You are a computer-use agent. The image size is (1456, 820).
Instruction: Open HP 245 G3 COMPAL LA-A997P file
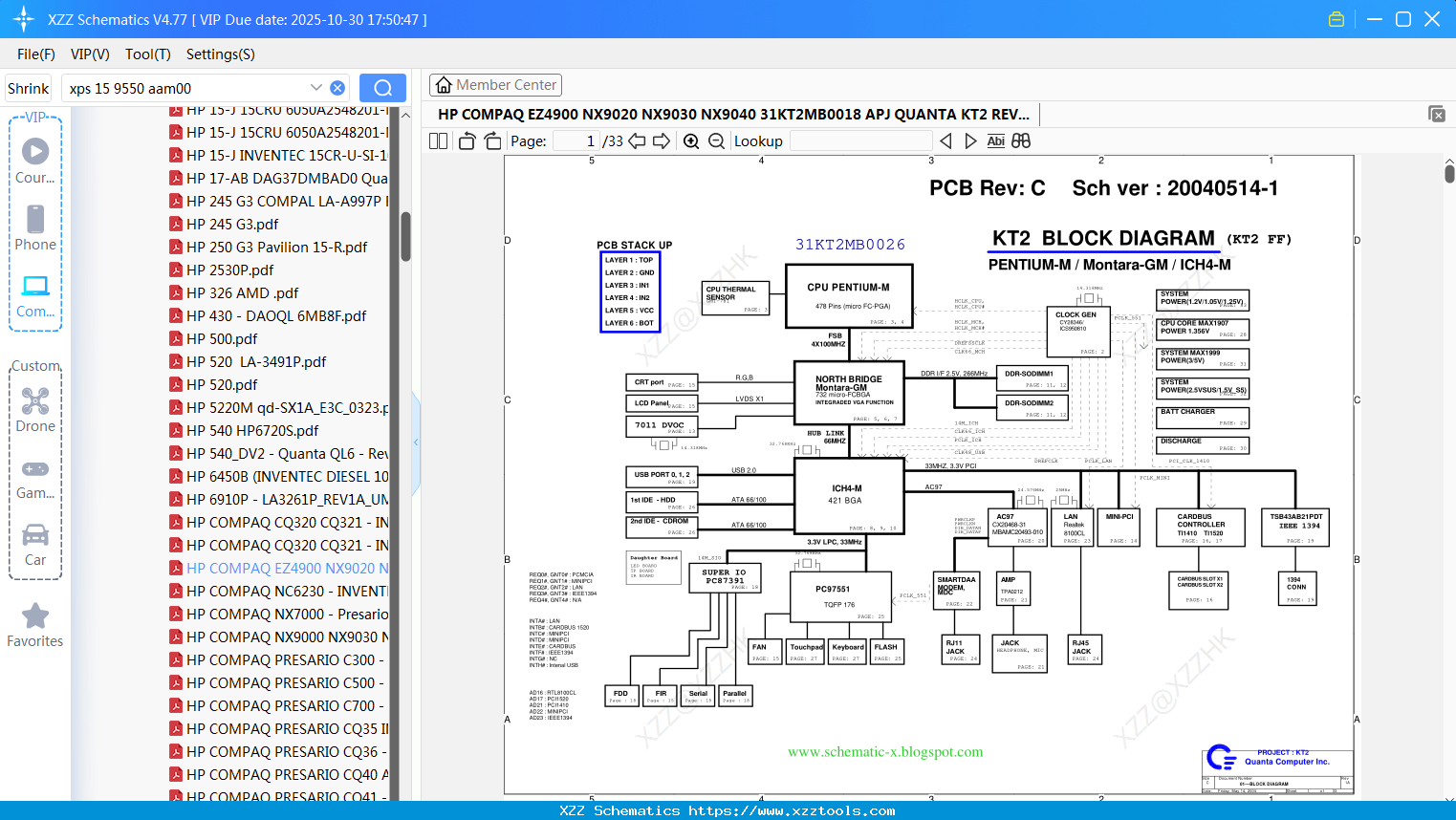click(278, 201)
